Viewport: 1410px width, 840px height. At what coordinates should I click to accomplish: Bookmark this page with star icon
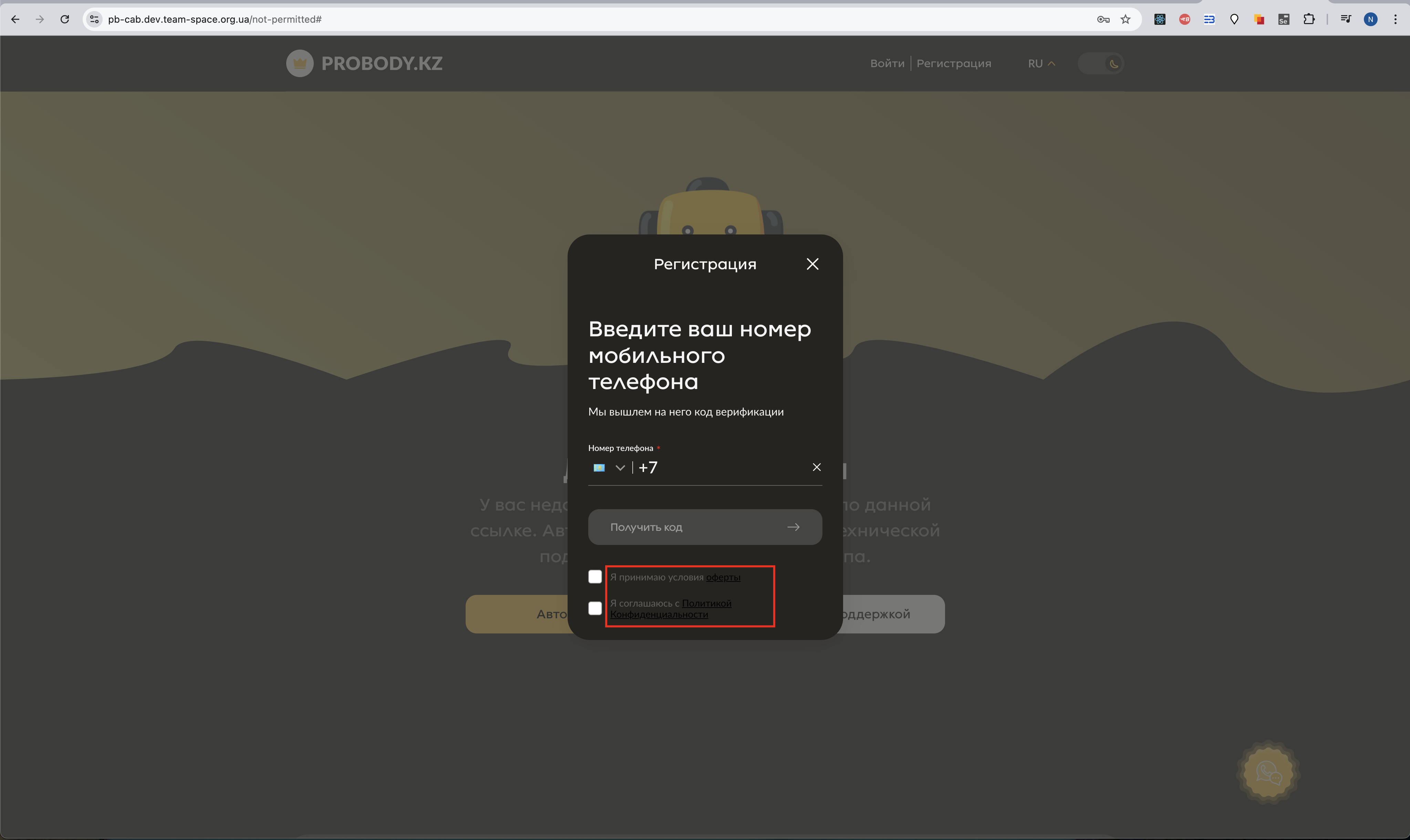coord(1125,19)
